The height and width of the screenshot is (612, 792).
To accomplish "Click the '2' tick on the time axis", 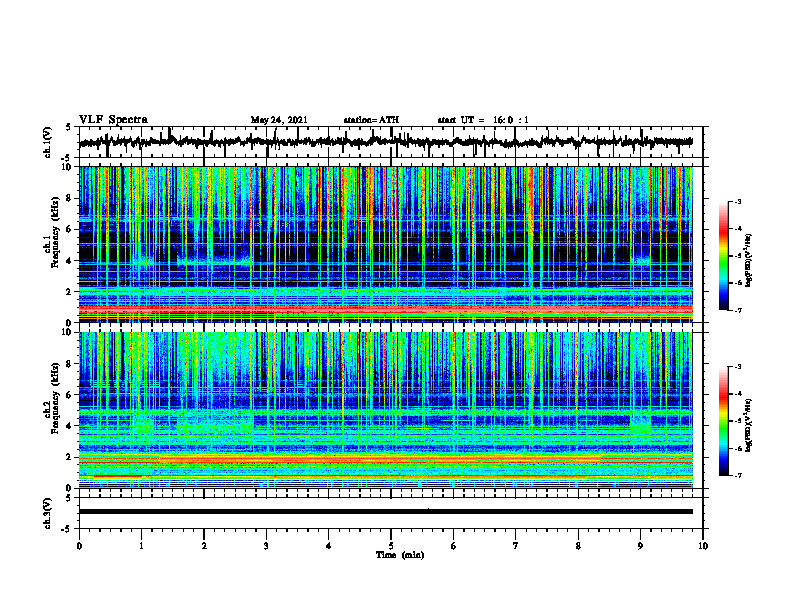I will (204, 546).
